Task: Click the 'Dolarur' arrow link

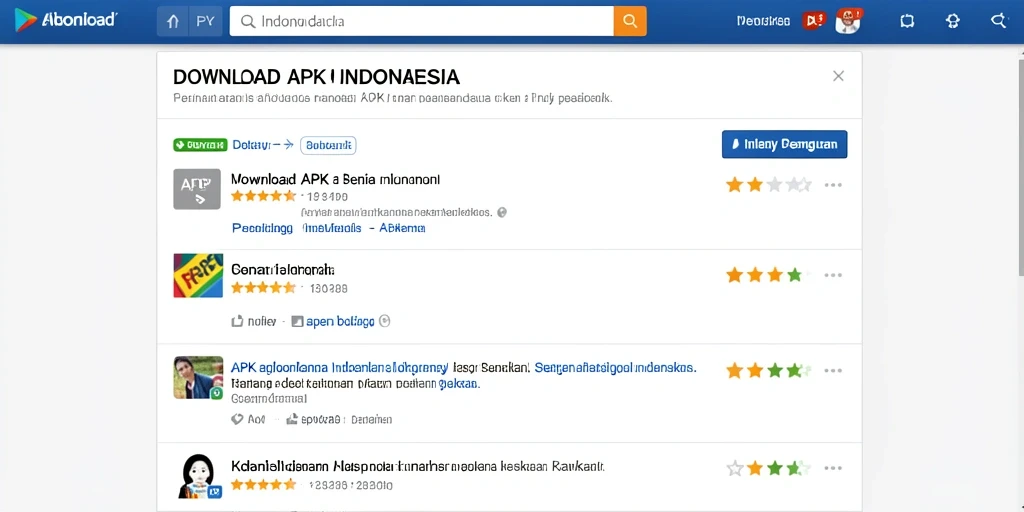Action: tap(263, 145)
